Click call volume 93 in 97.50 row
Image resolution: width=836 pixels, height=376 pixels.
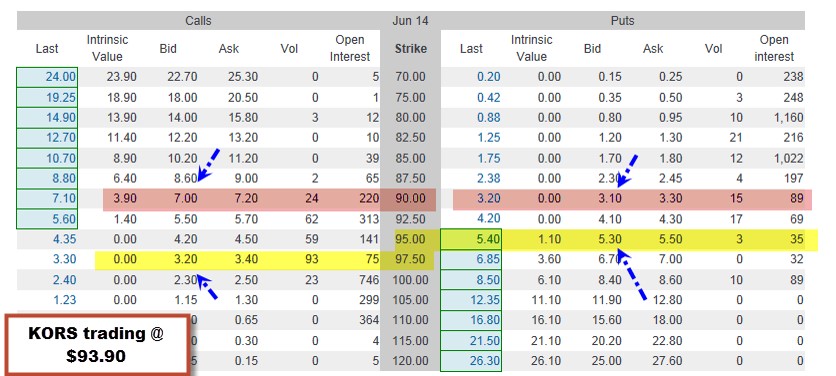pyautogui.click(x=311, y=259)
